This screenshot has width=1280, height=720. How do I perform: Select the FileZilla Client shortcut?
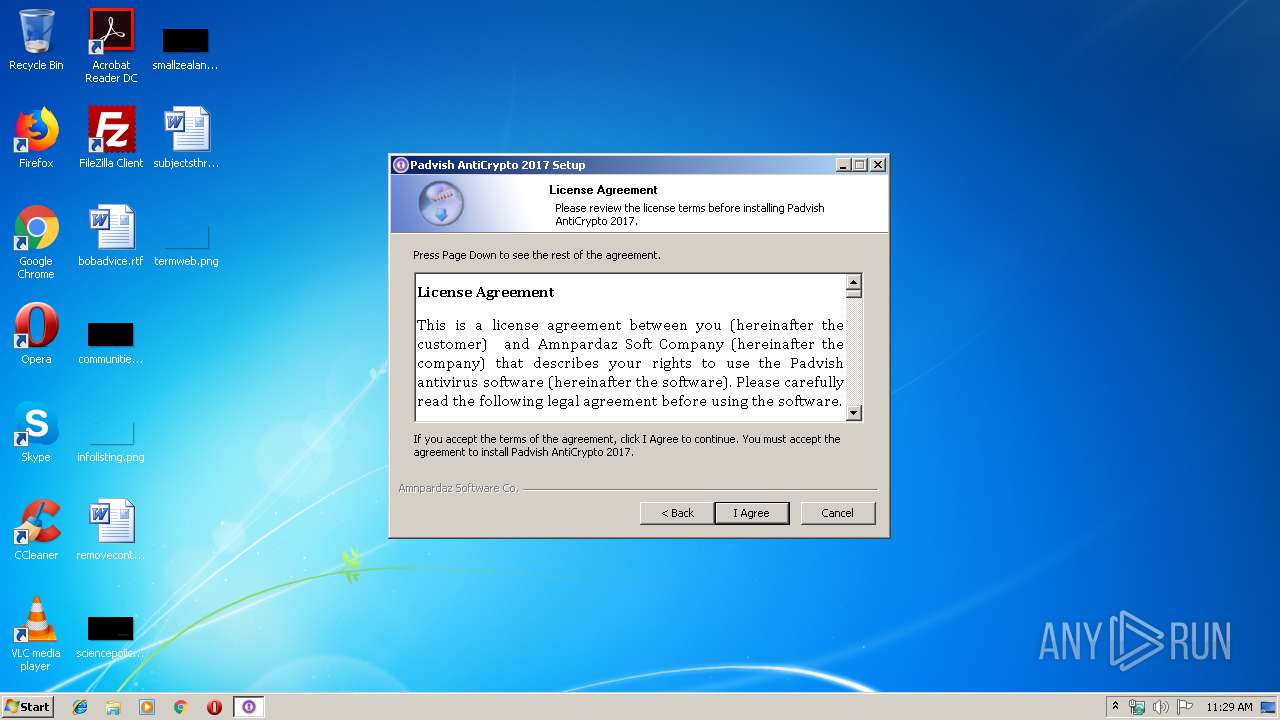(x=111, y=138)
